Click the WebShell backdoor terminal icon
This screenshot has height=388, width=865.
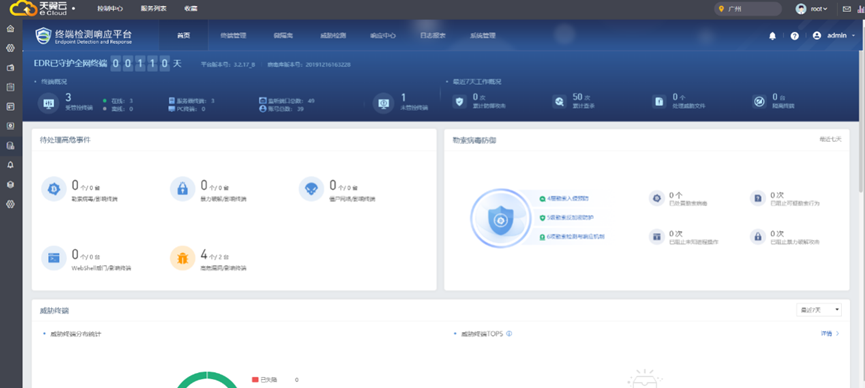(x=54, y=258)
